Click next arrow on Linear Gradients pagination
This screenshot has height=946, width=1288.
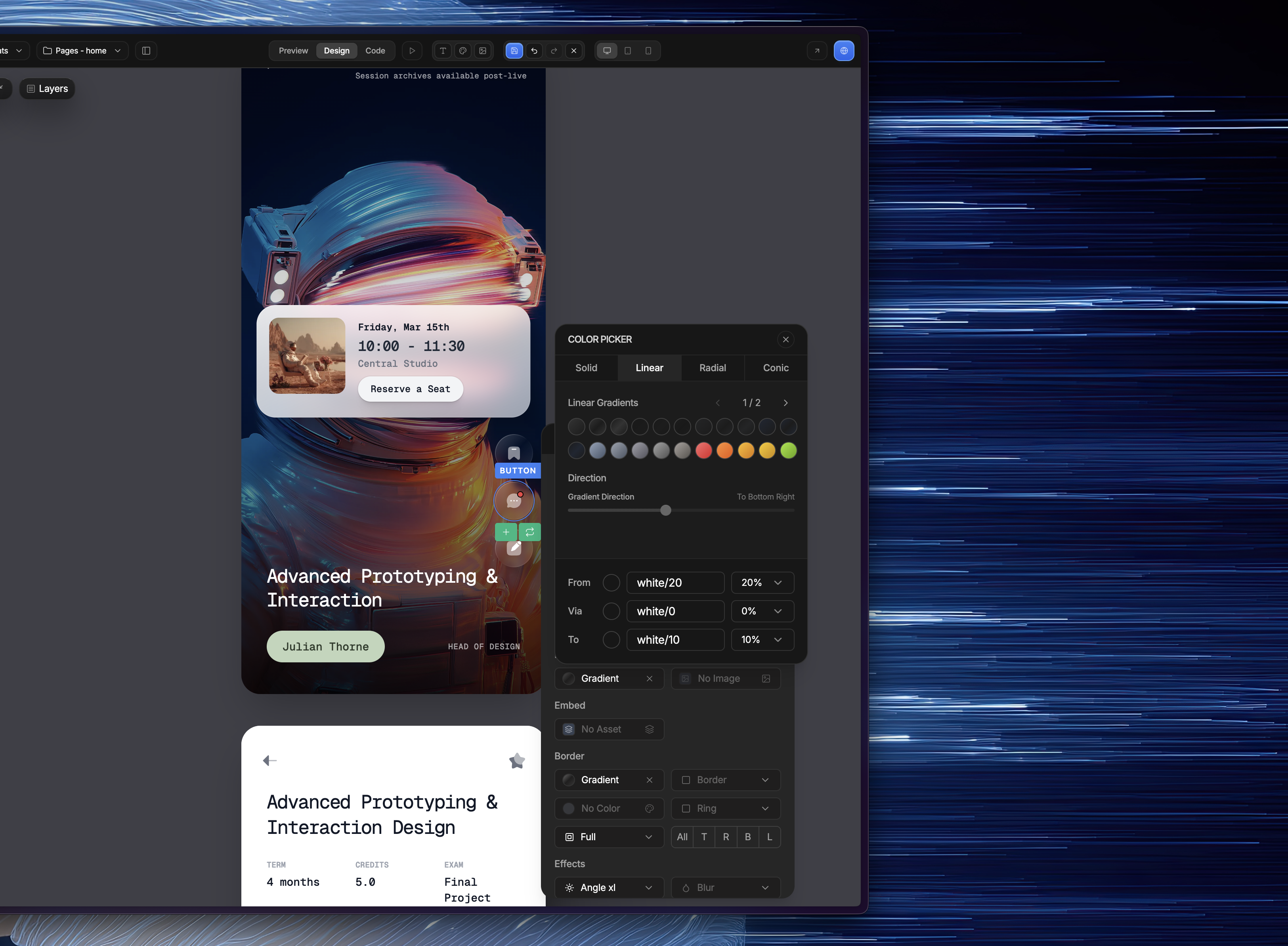[x=786, y=402]
